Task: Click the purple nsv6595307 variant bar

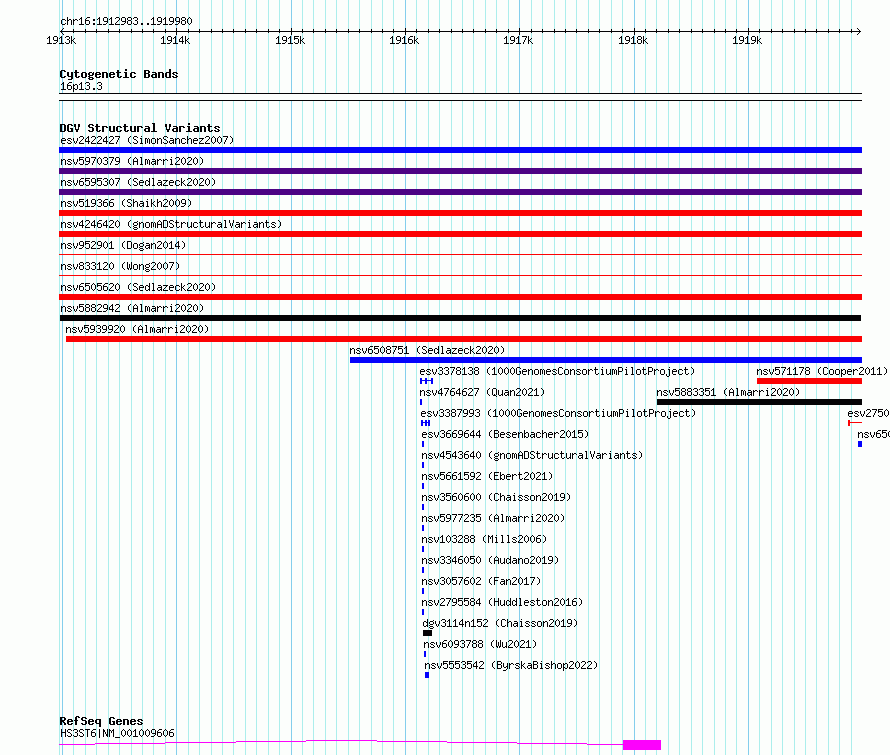Action: (x=460, y=192)
